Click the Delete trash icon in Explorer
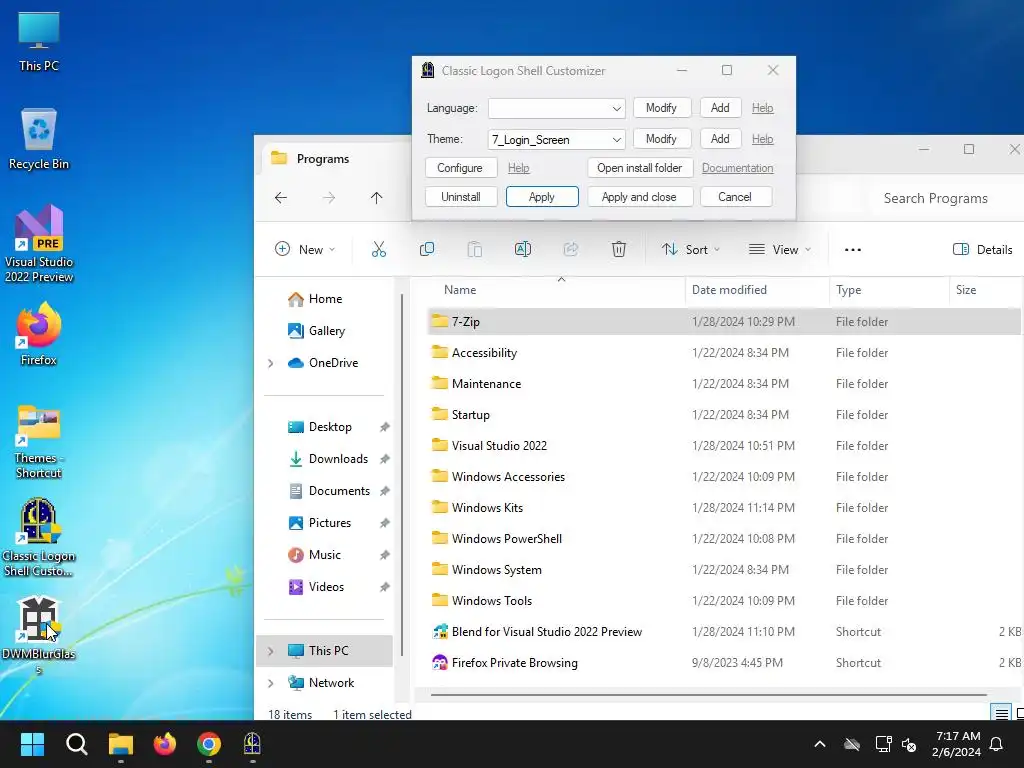 [618, 249]
